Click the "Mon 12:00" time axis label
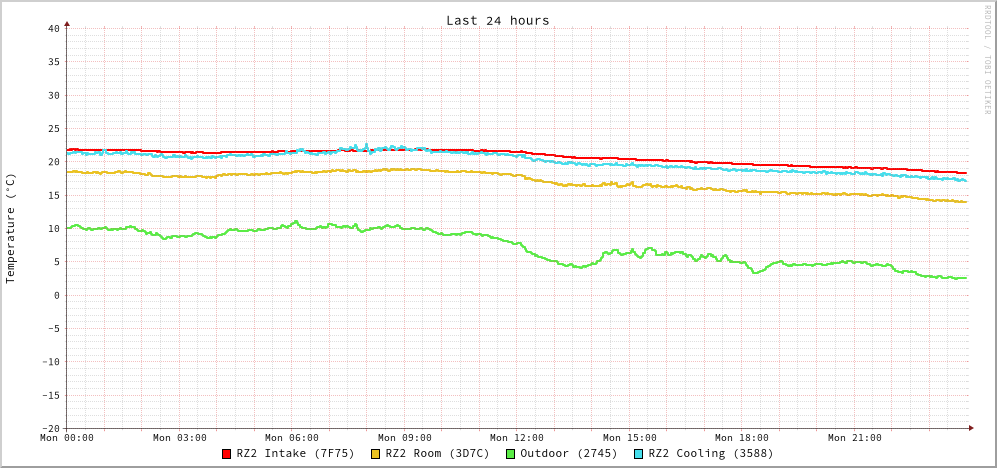Image resolution: width=997 pixels, height=468 pixels. (517, 438)
